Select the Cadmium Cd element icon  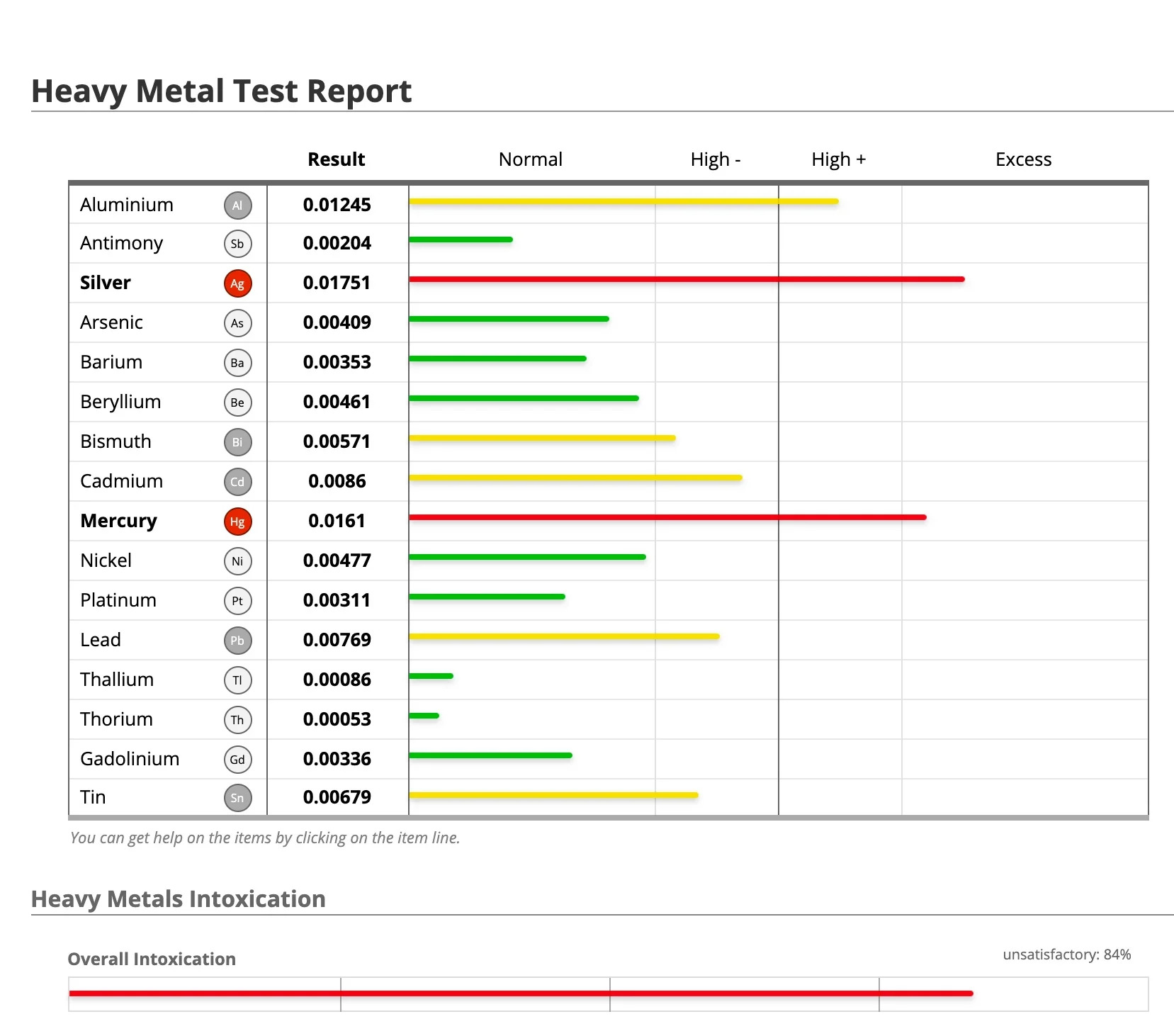(237, 481)
